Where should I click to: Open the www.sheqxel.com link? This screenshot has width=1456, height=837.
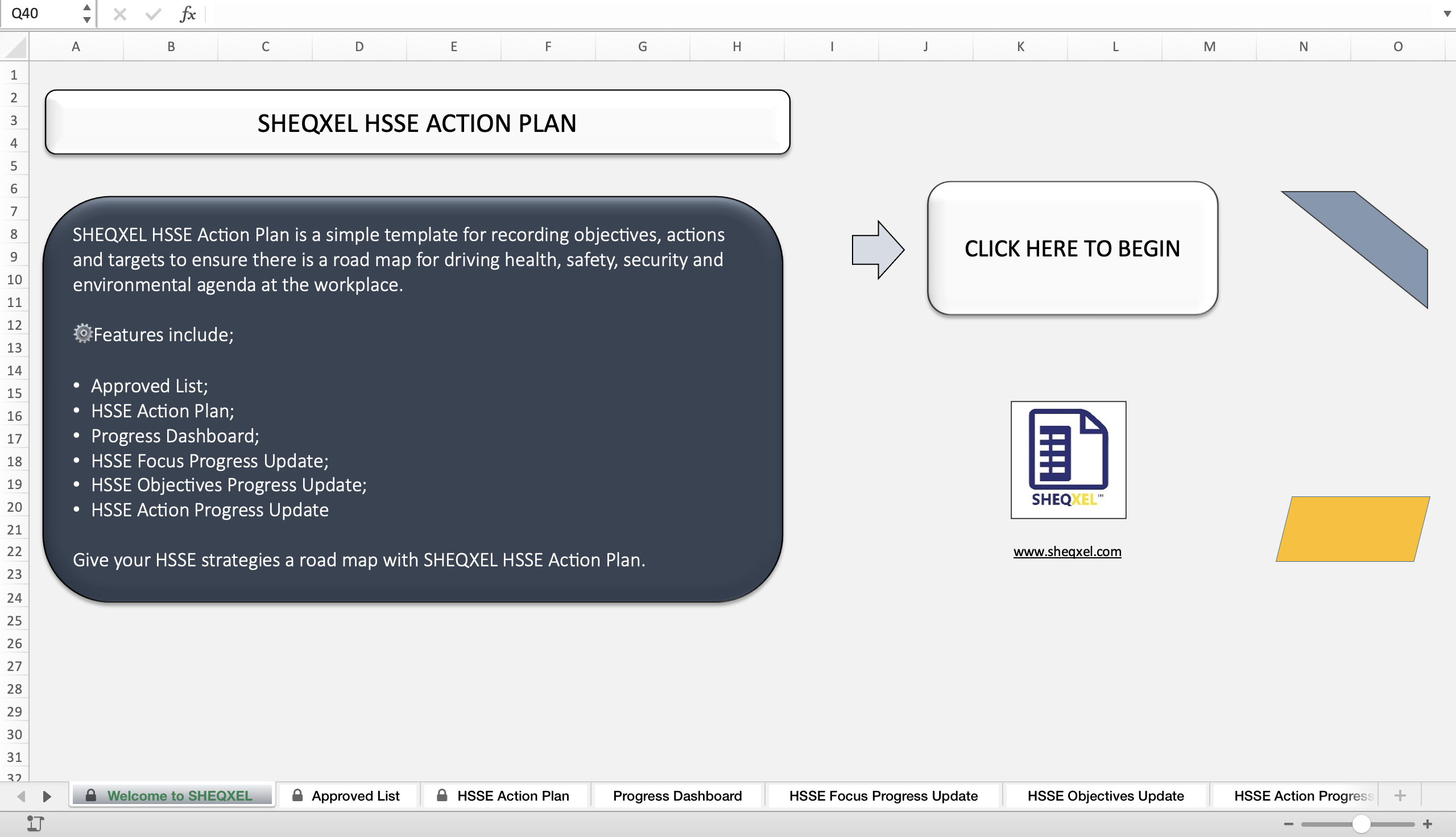click(x=1068, y=552)
